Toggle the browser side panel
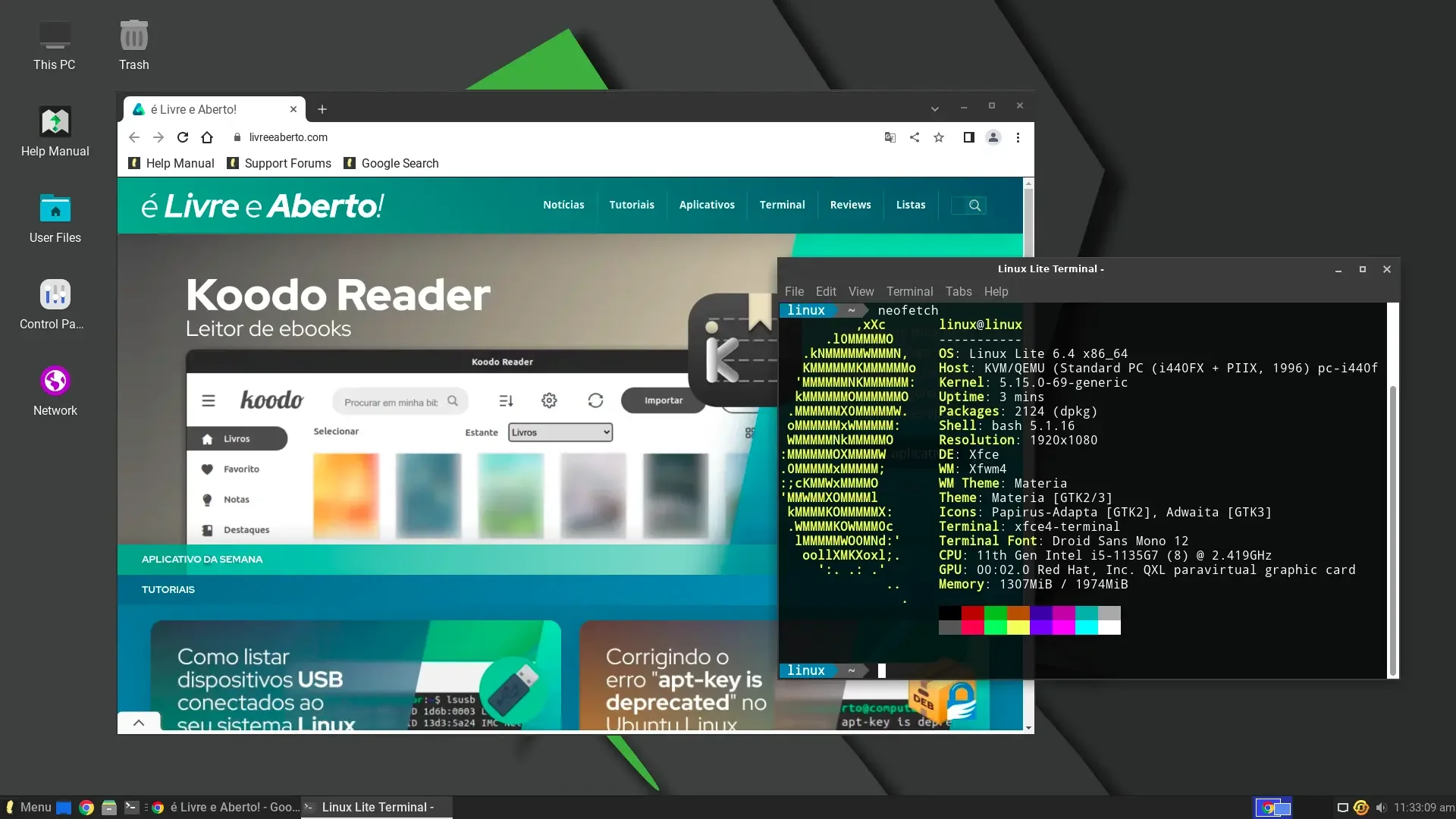The image size is (1456, 819). [x=968, y=137]
